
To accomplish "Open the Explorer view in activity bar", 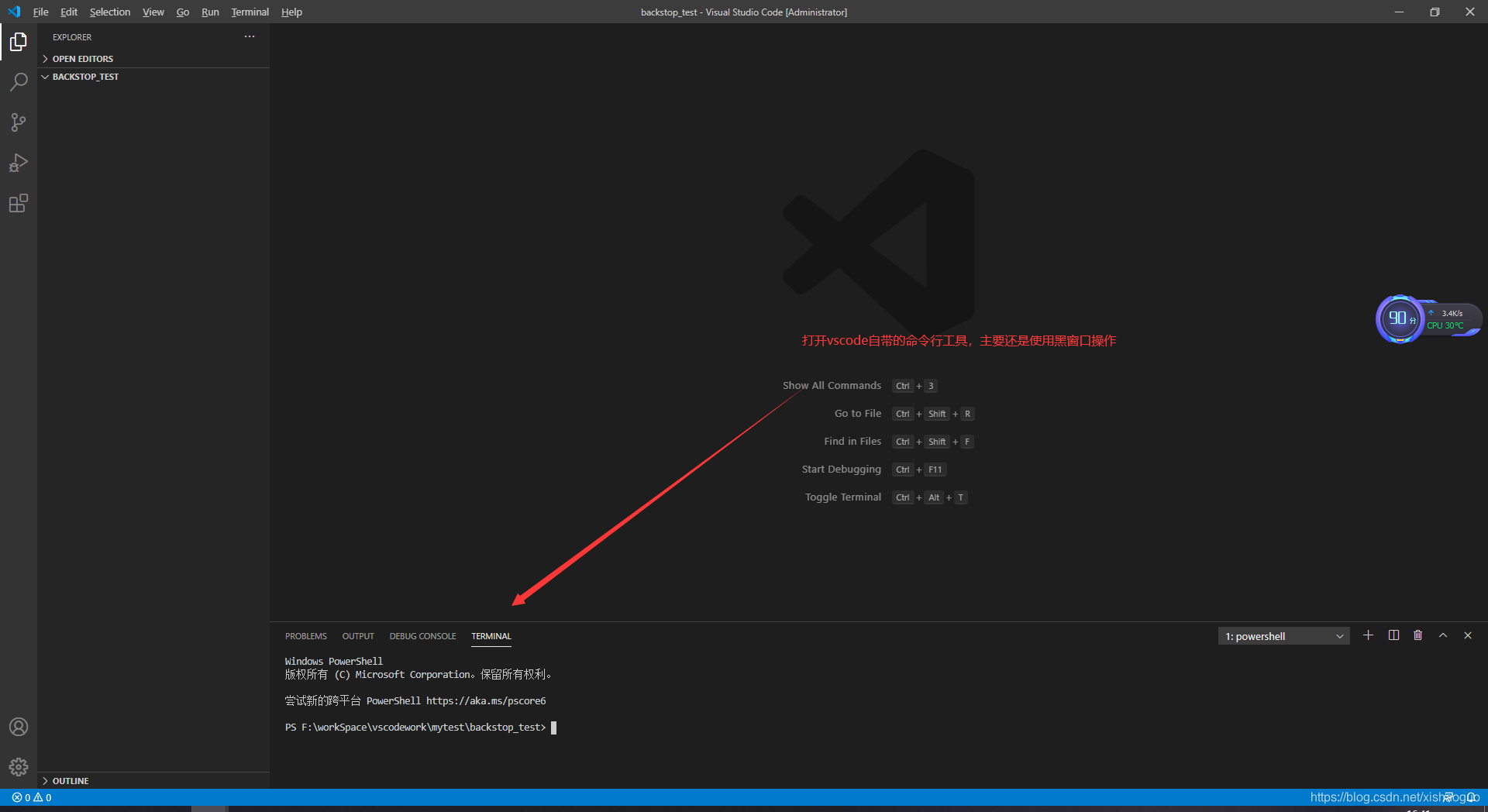I will coord(19,42).
